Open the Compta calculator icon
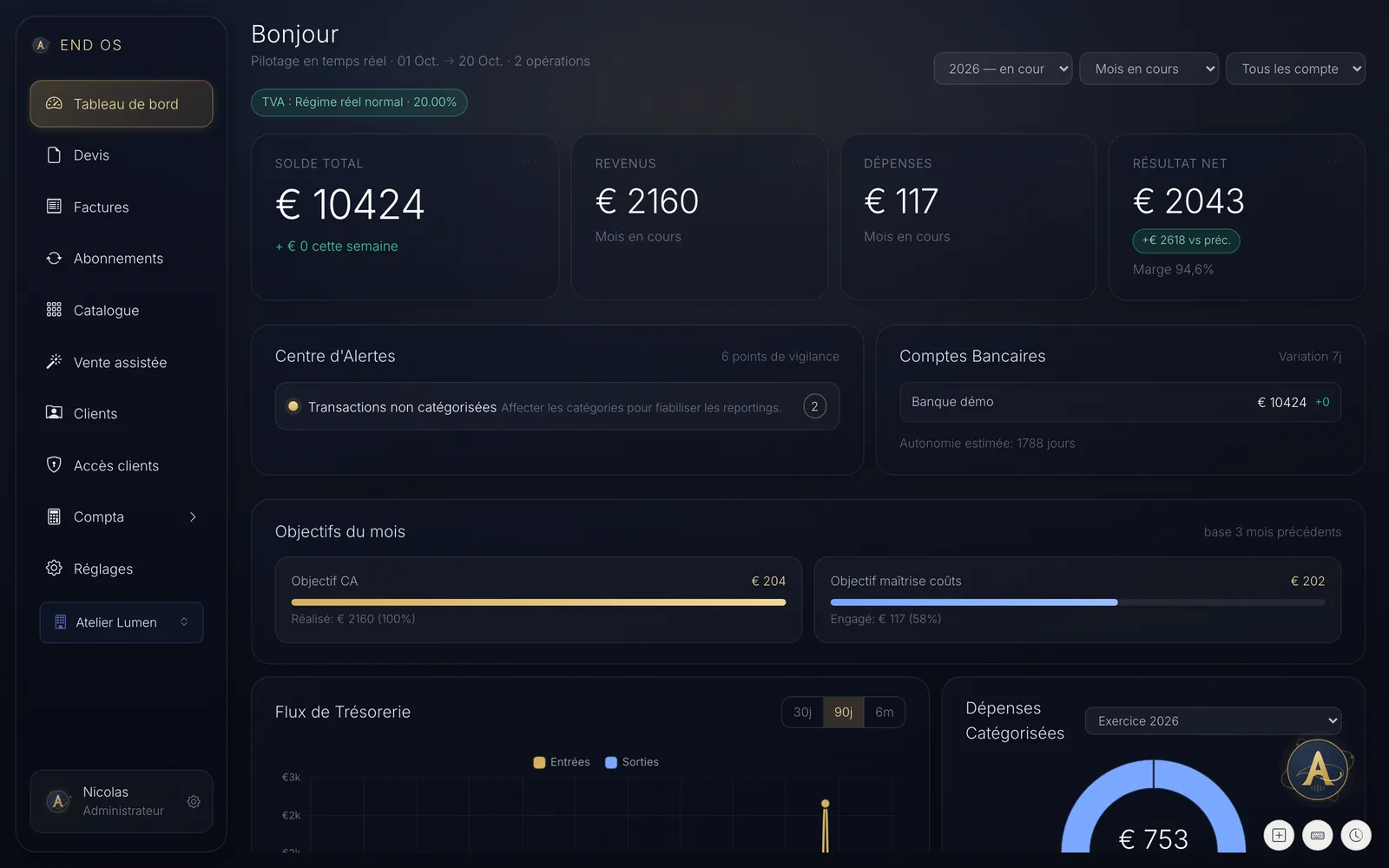The image size is (1389, 868). coord(54,516)
